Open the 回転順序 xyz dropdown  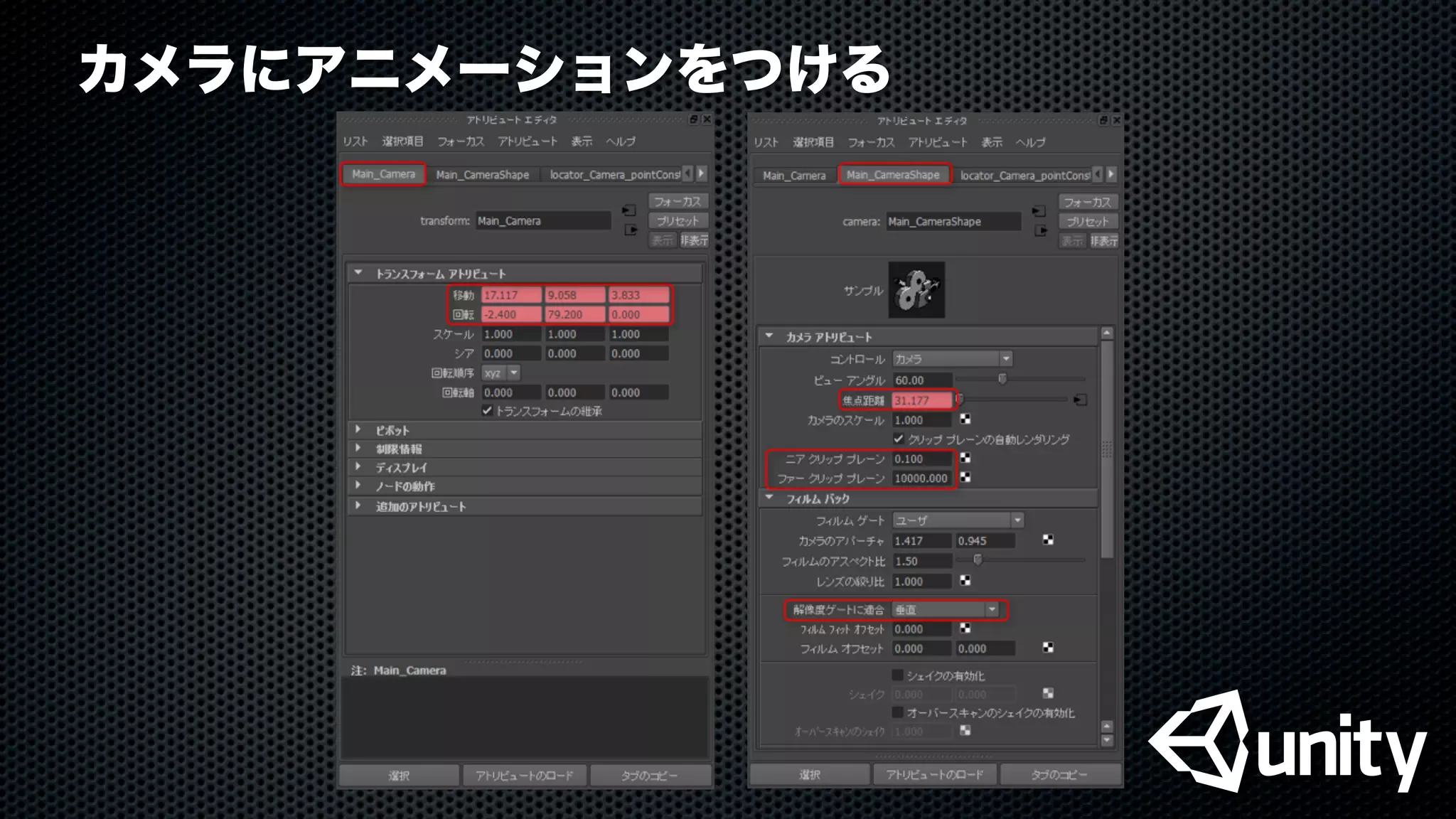tap(501, 373)
